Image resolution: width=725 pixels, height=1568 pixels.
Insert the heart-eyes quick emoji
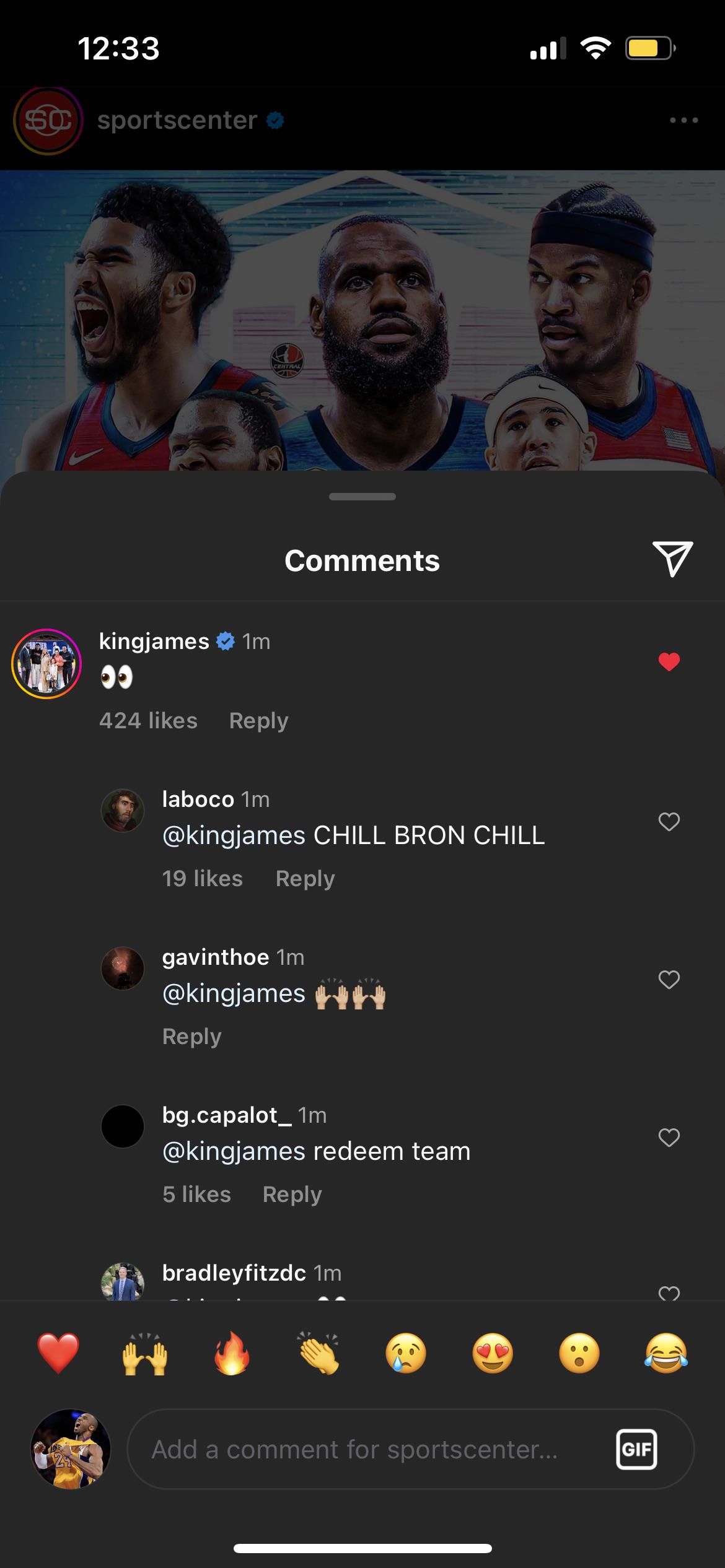pos(493,1353)
